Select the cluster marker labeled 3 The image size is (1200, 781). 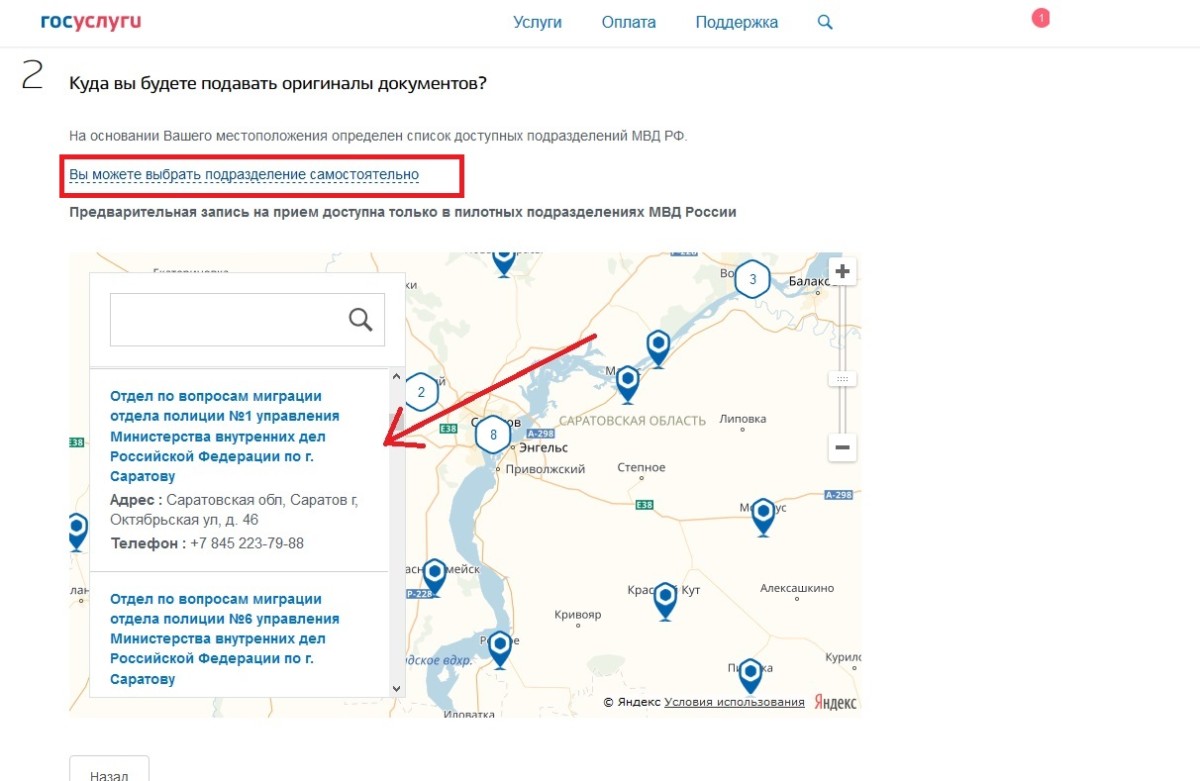[753, 279]
